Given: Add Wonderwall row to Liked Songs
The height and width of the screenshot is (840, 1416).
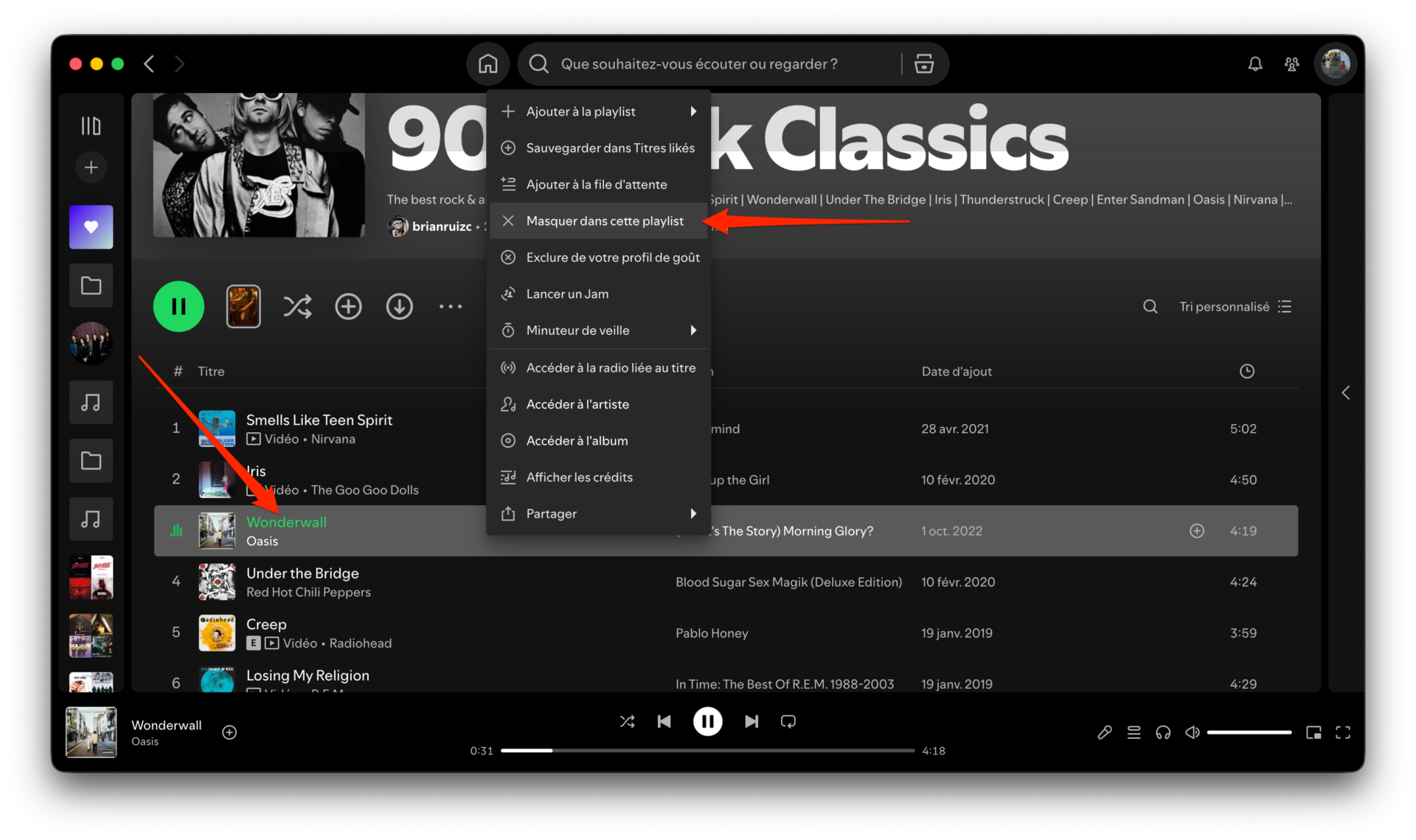Looking at the screenshot, I should pyautogui.click(x=1197, y=531).
